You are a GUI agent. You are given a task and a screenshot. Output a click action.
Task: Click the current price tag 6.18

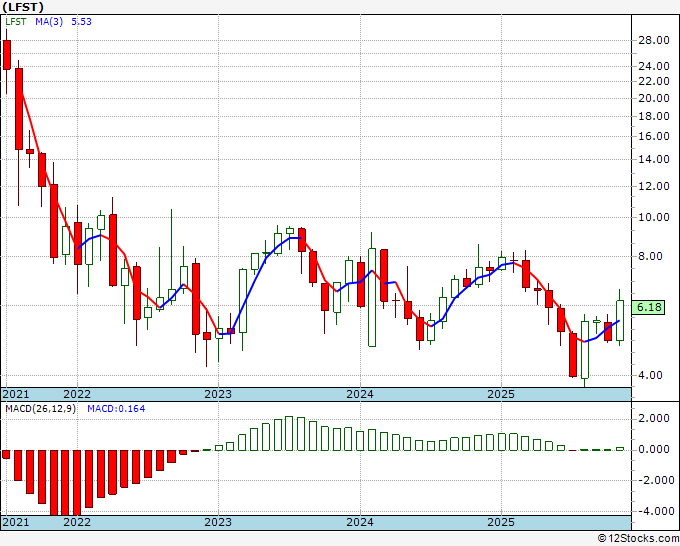pos(648,307)
